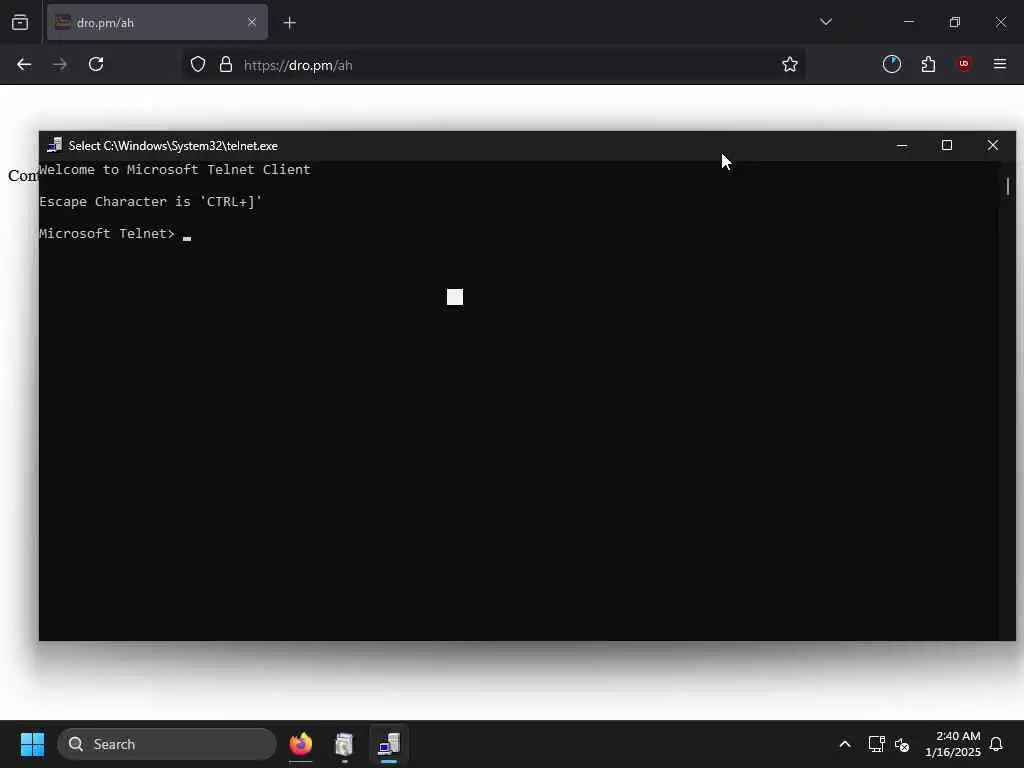
Task: Switch to the dro.pm/ah browser tab
Action: [x=157, y=23]
